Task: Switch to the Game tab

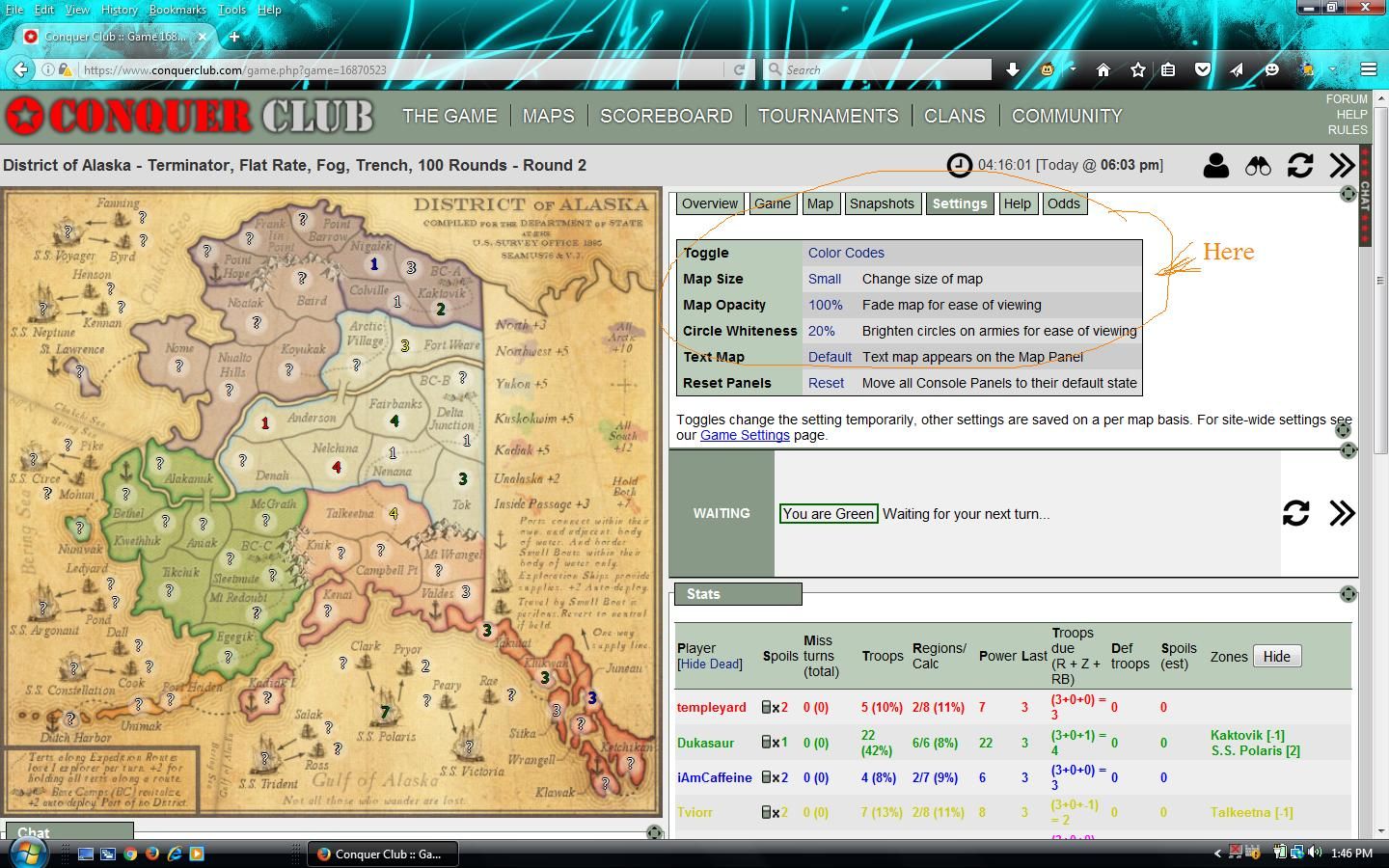Action: [x=772, y=203]
